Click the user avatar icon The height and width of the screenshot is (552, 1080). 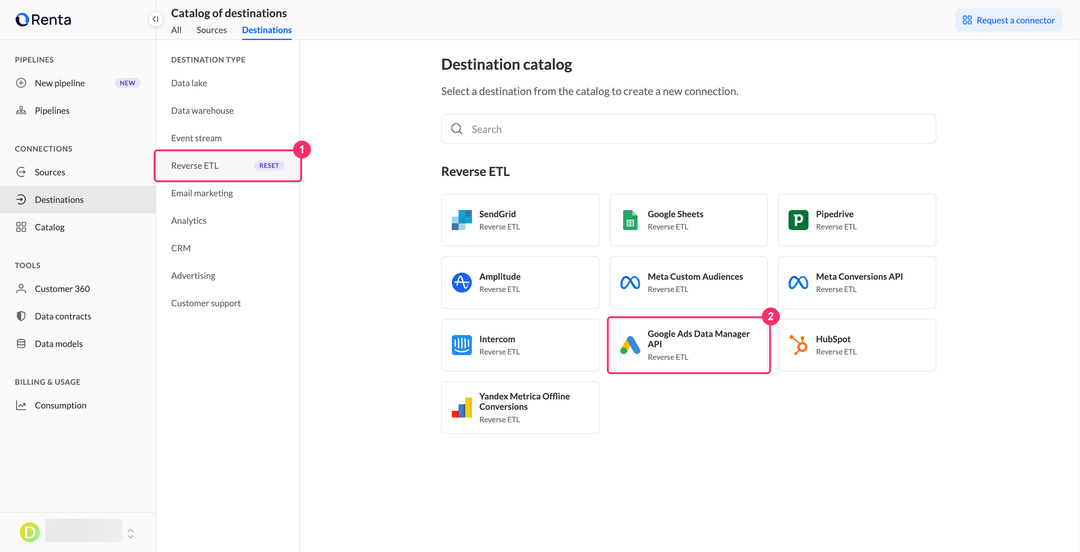[x=30, y=532]
